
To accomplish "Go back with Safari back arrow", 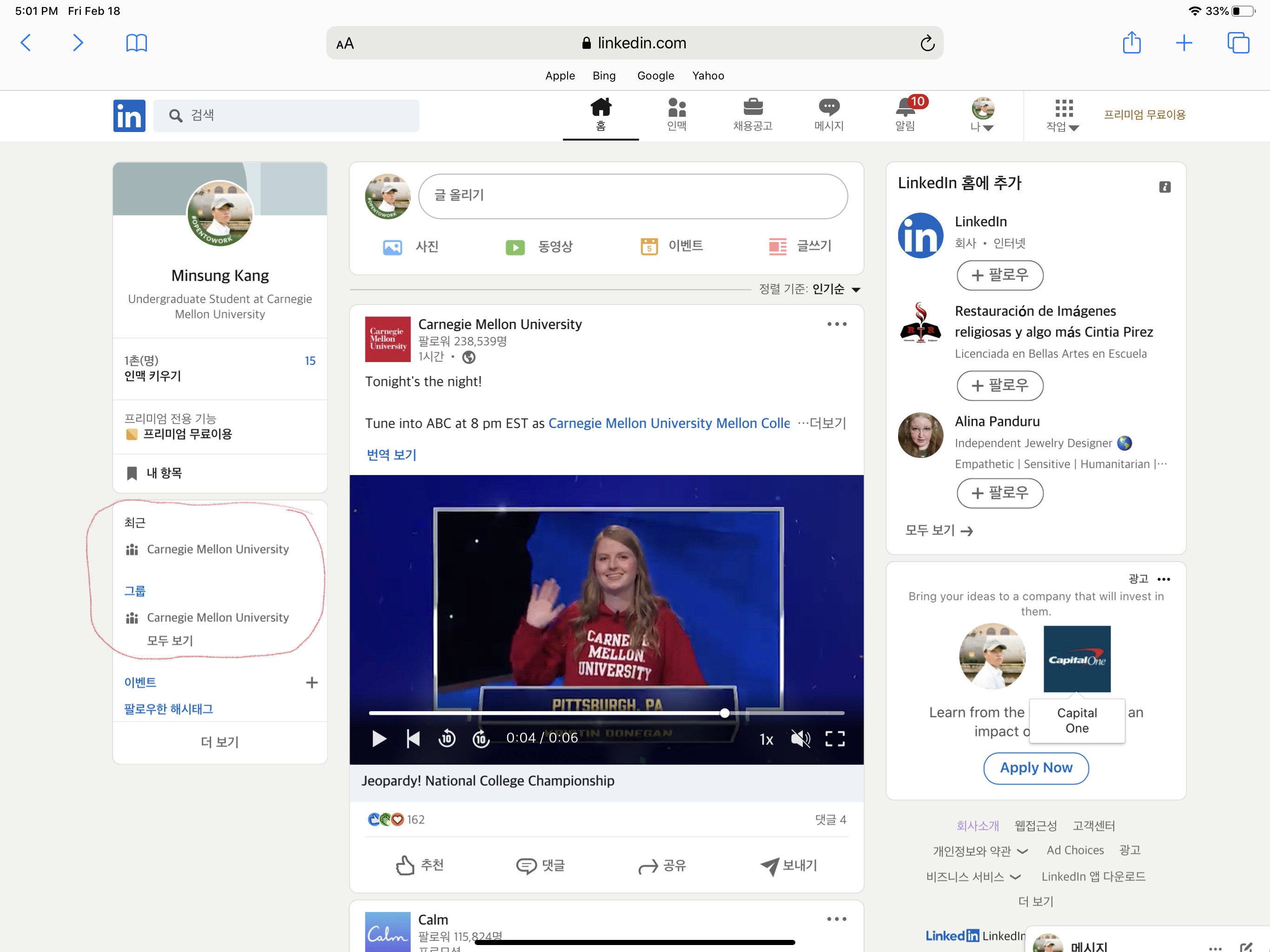I will (25, 42).
